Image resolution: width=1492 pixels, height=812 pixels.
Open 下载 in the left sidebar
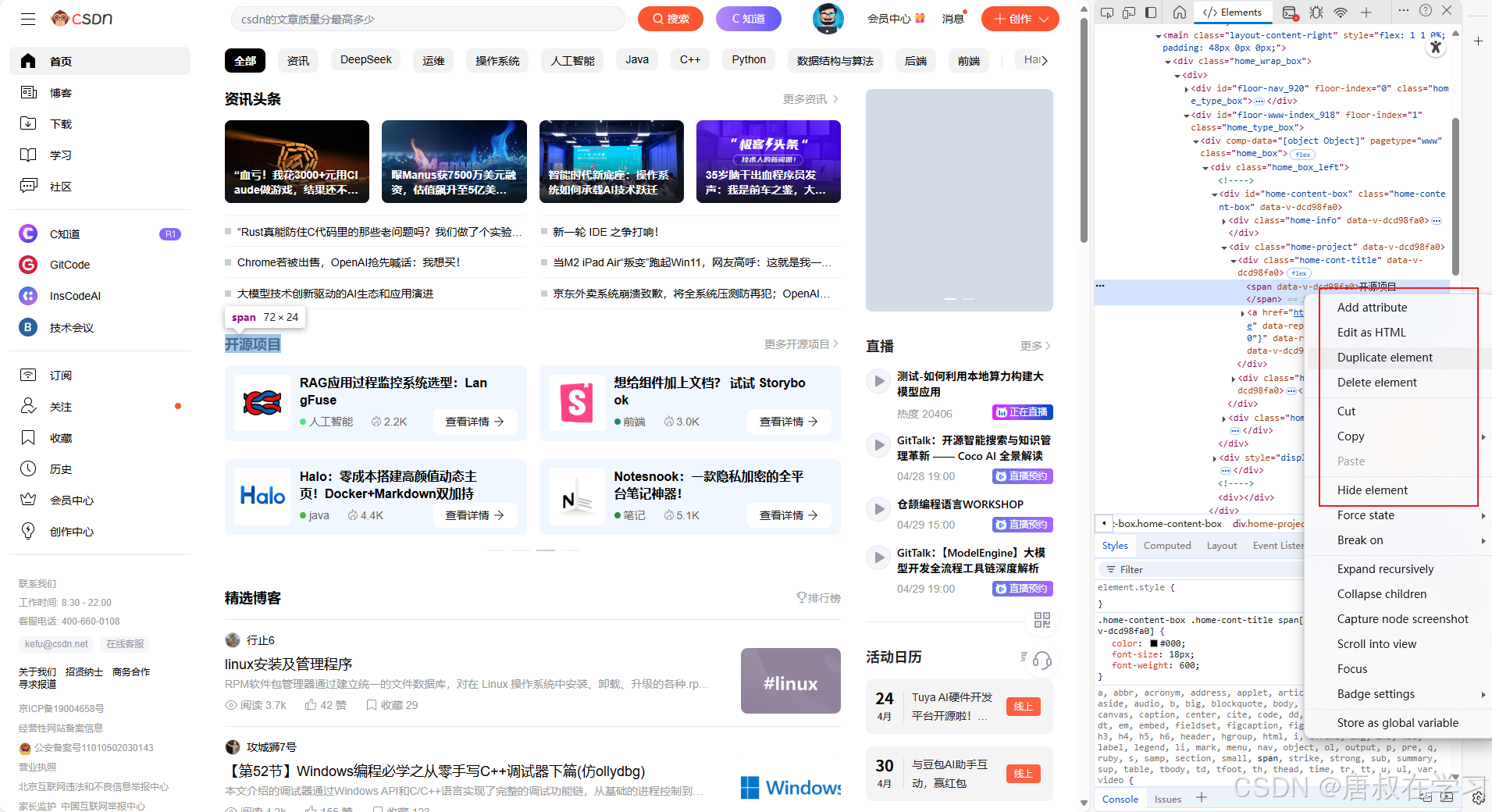coord(100,124)
